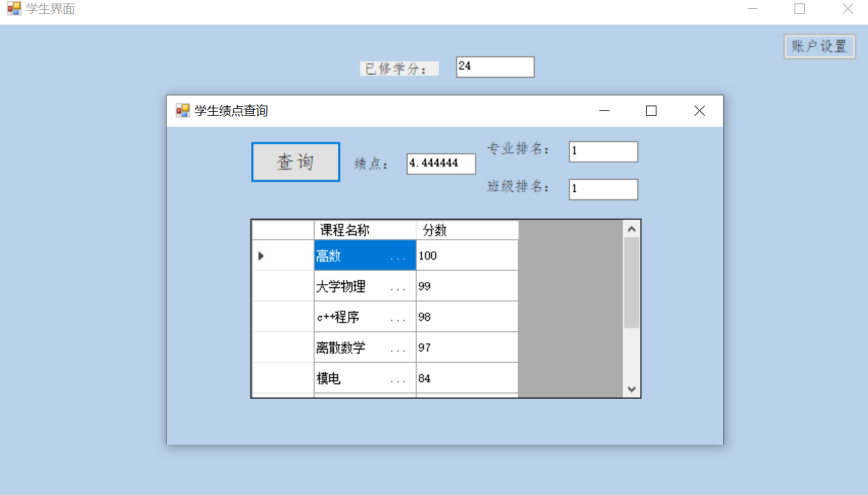Screen dimensions: 868x495
Task: Click the row header of the 模电 row
Action: [x=283, y=378]
